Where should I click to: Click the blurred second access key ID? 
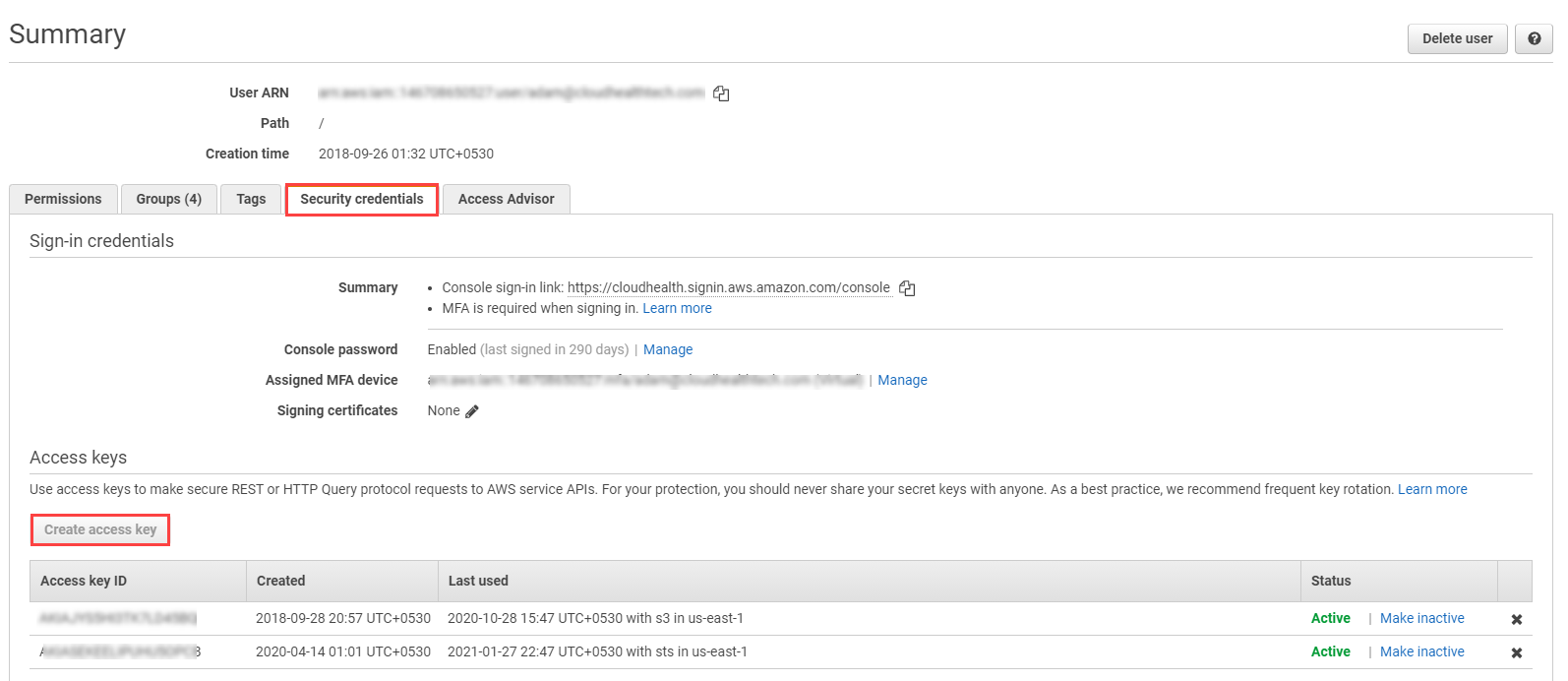pos(120,651)
